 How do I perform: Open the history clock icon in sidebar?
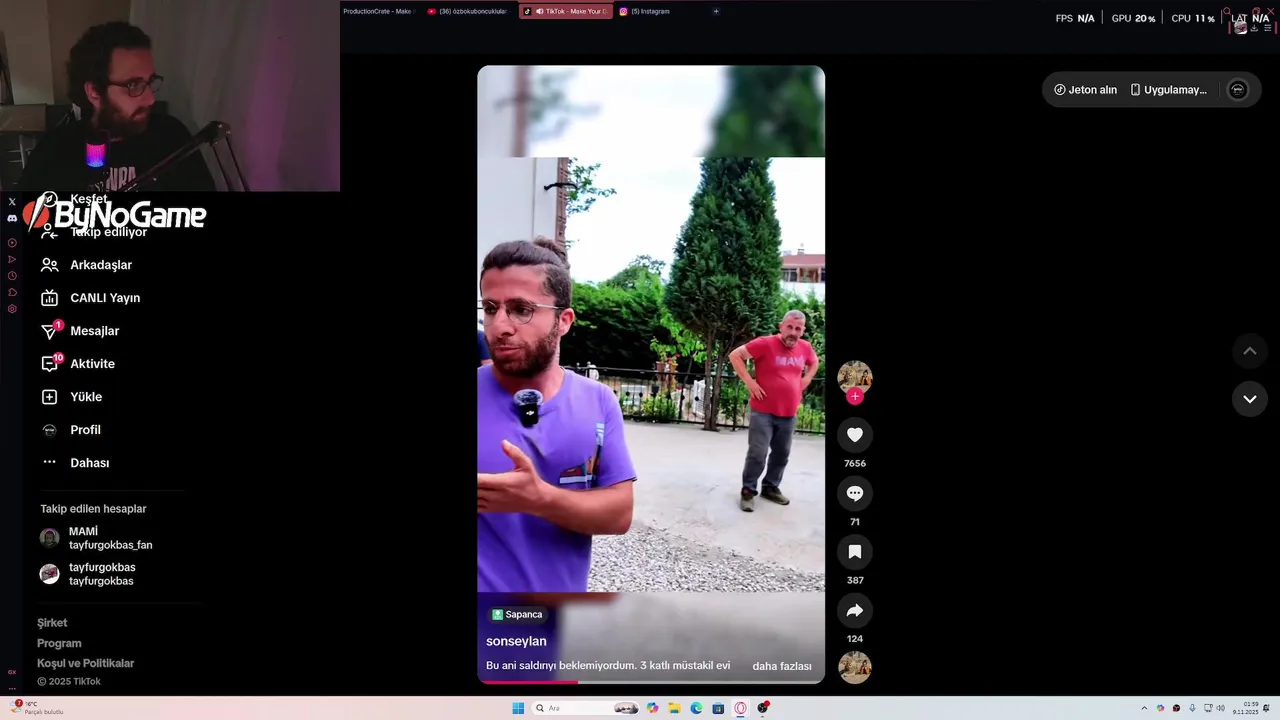click(x=12, y=276)
